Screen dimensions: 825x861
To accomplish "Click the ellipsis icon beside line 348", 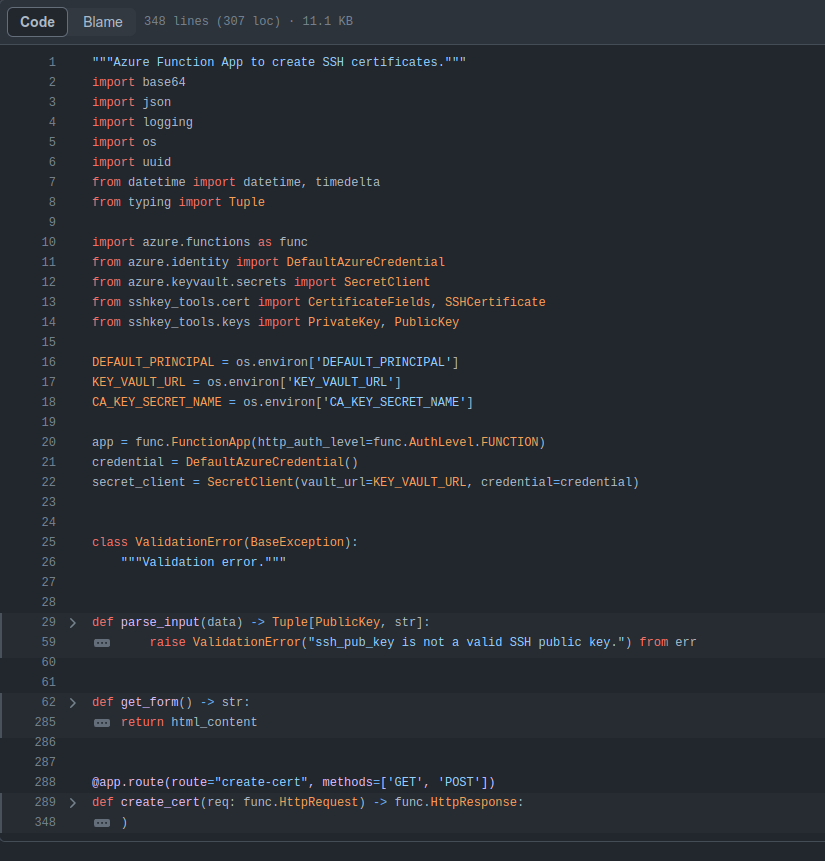I will point(102,823).
